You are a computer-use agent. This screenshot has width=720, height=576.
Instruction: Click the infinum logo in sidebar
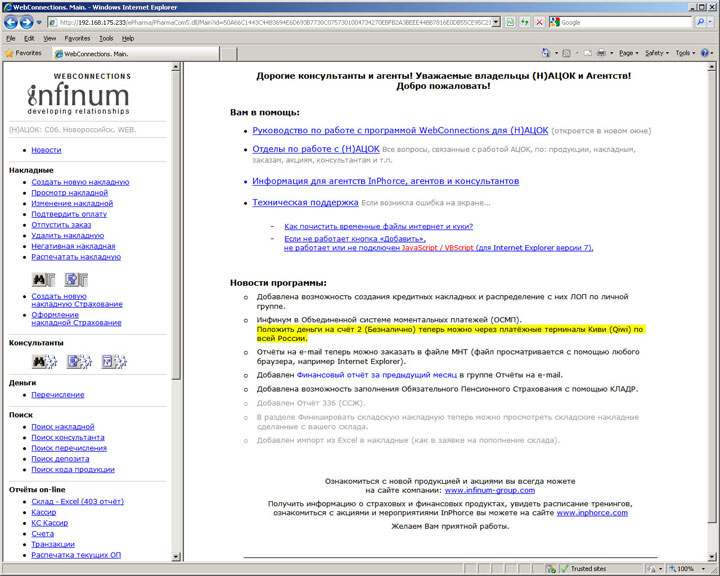pyautogui.click(x=79, y=95)
